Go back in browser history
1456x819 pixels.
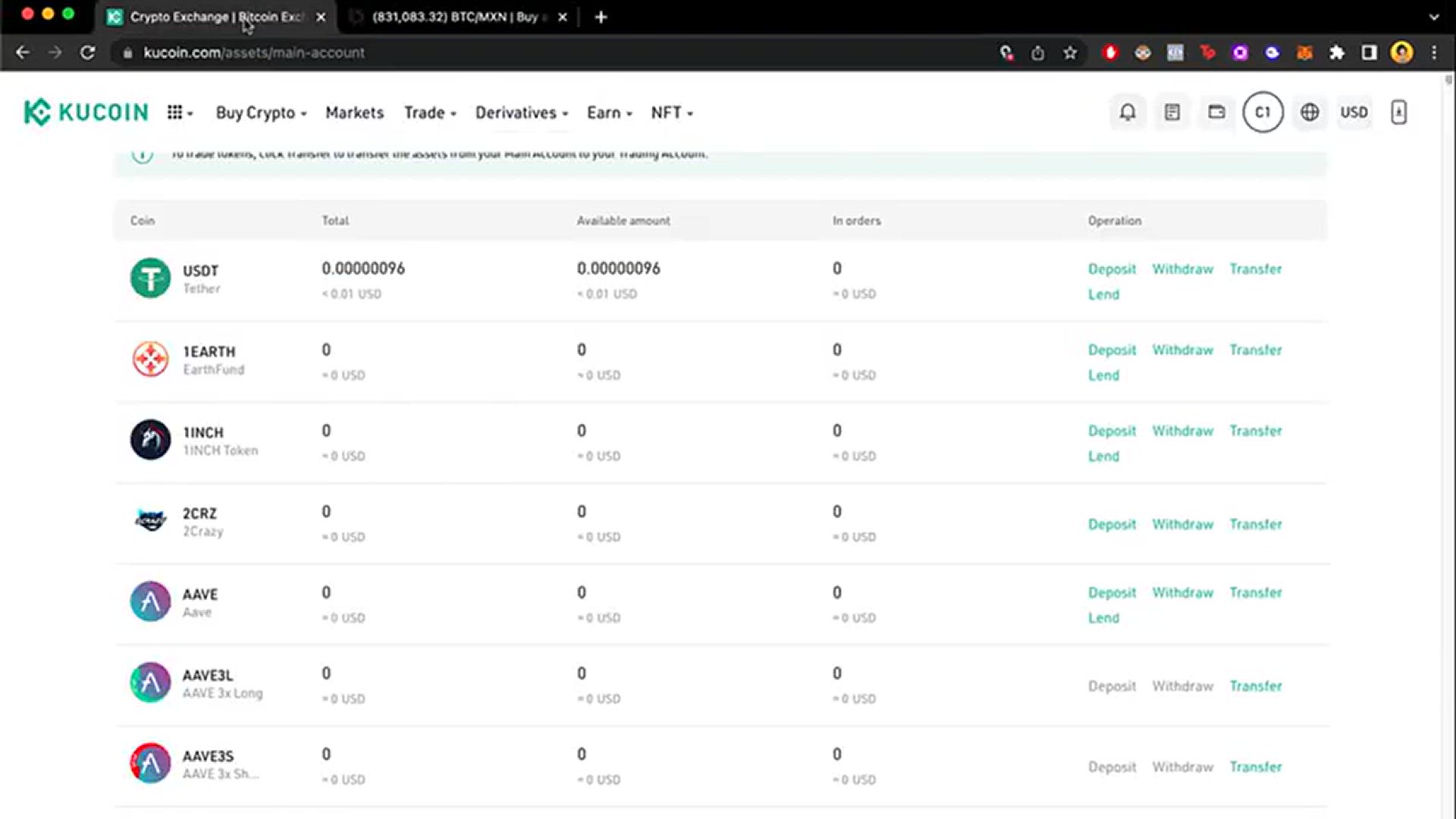23,52
